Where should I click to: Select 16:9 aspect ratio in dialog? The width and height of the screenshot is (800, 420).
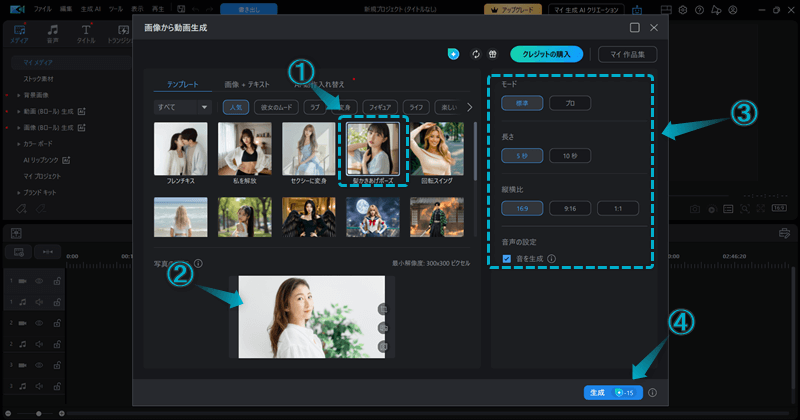(x=522, y=208)
